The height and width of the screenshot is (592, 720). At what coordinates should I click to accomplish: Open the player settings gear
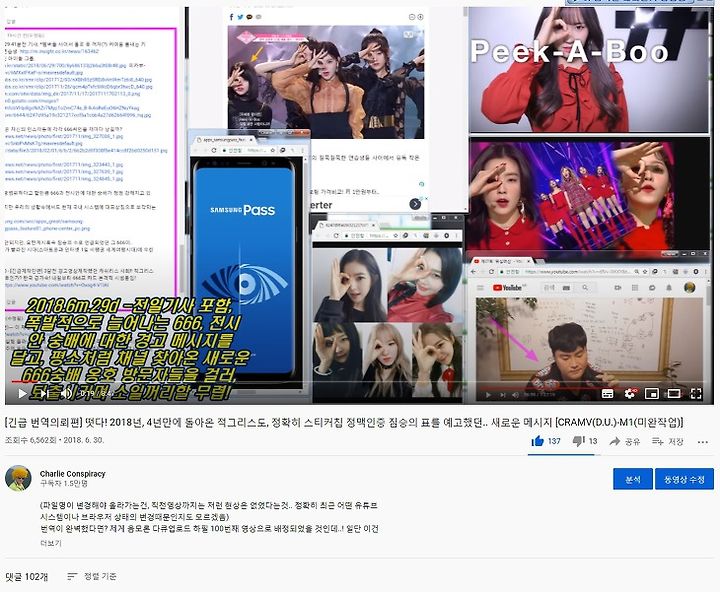point(630,394)
